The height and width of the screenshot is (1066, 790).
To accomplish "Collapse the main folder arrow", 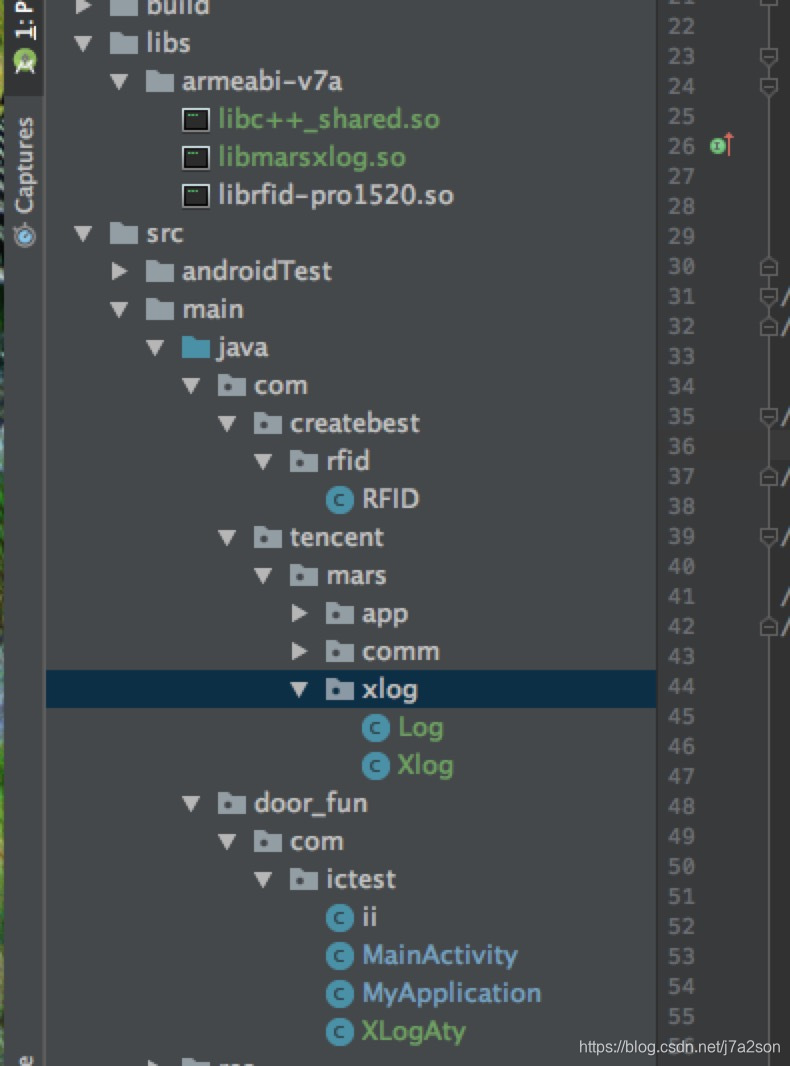I will [120, 309].
